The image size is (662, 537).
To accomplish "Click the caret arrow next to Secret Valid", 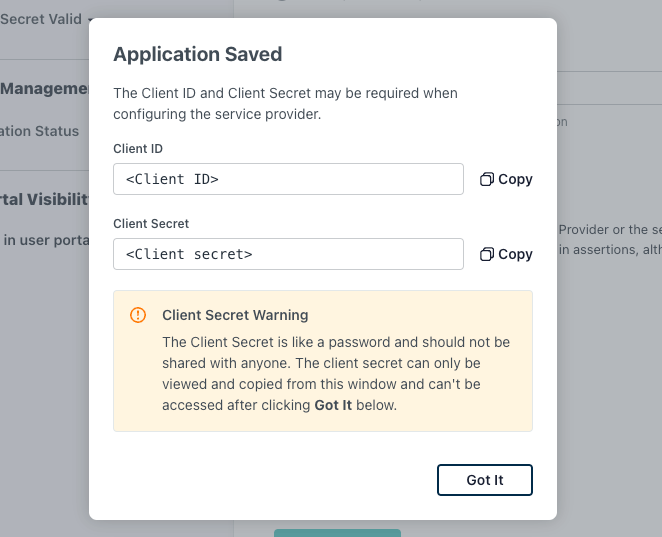I will click(x=90, y=20).
